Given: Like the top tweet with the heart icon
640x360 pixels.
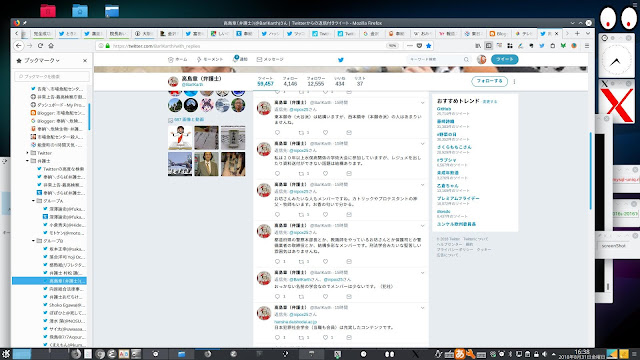Looking at the screenshot, I should (325, 133).
